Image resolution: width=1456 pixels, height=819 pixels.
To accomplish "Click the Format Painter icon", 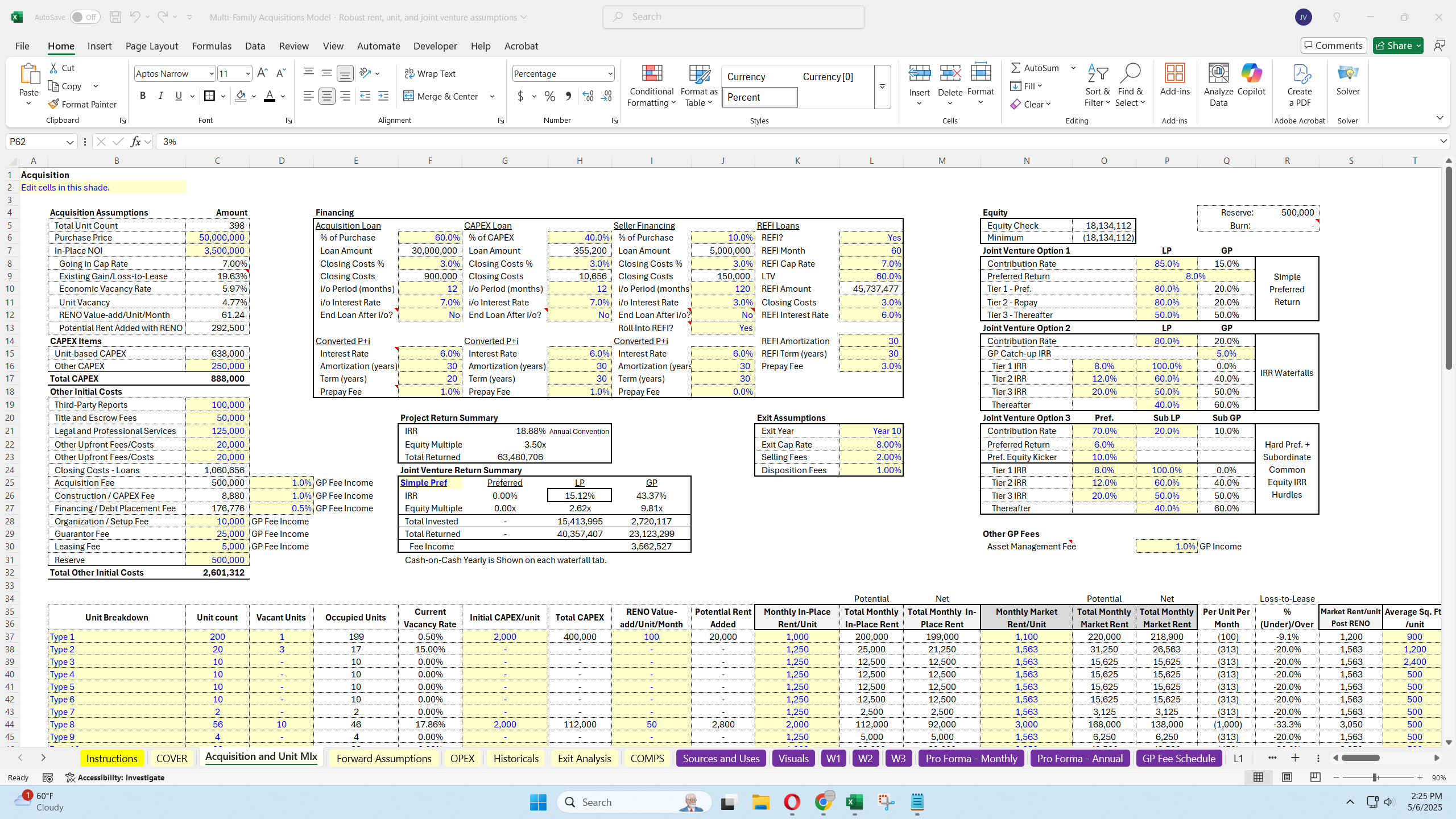I will 53,104.
